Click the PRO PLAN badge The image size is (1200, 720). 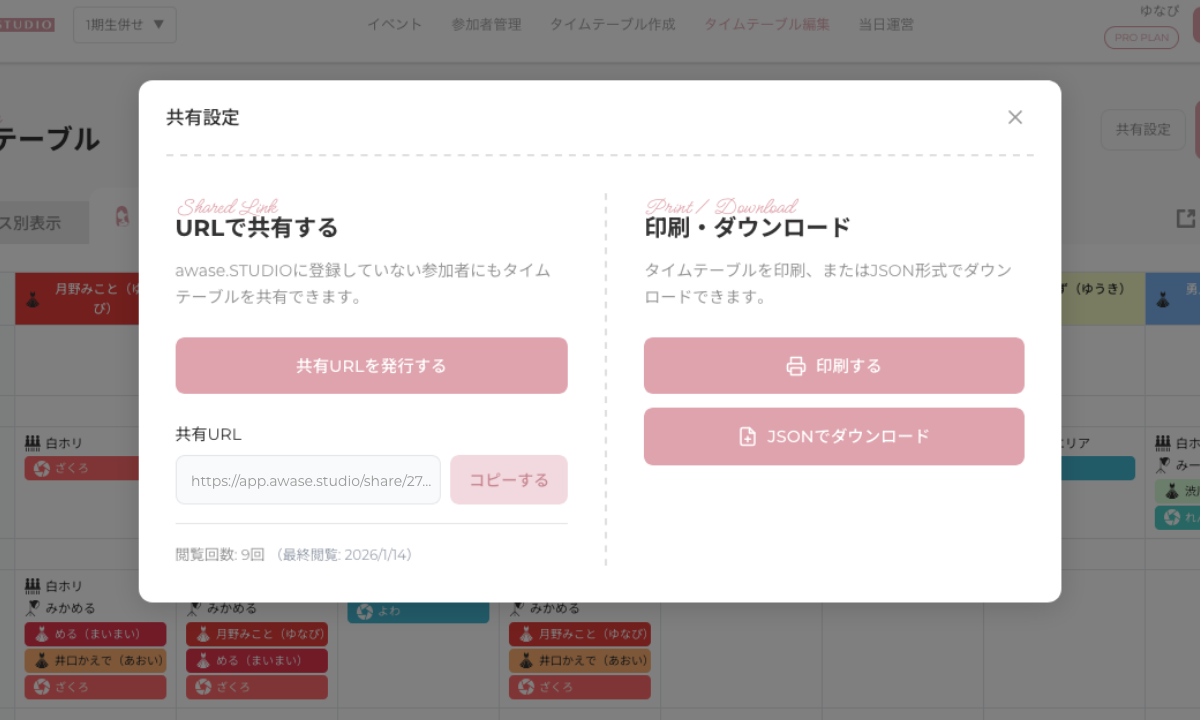pyautogui.click(x=1141, y=38)
